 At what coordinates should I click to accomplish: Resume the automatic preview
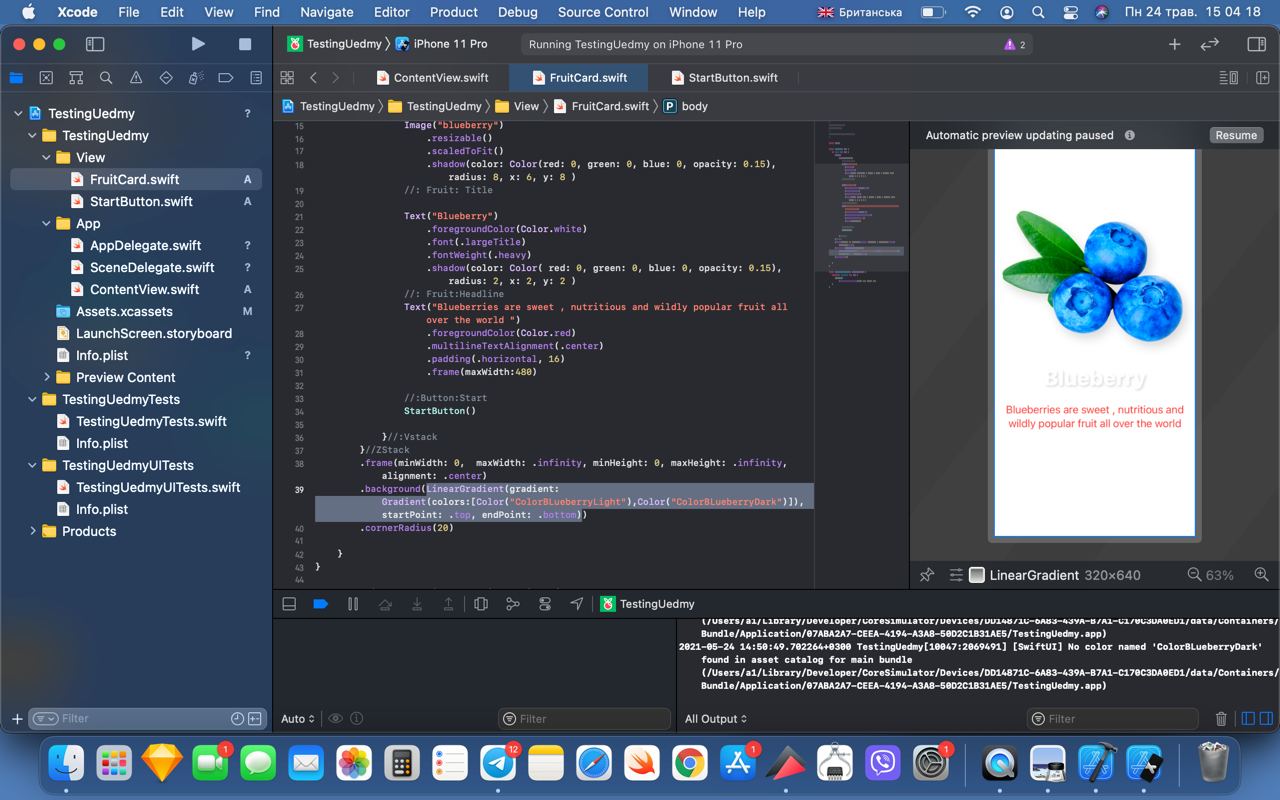(x=1236, y=135)
